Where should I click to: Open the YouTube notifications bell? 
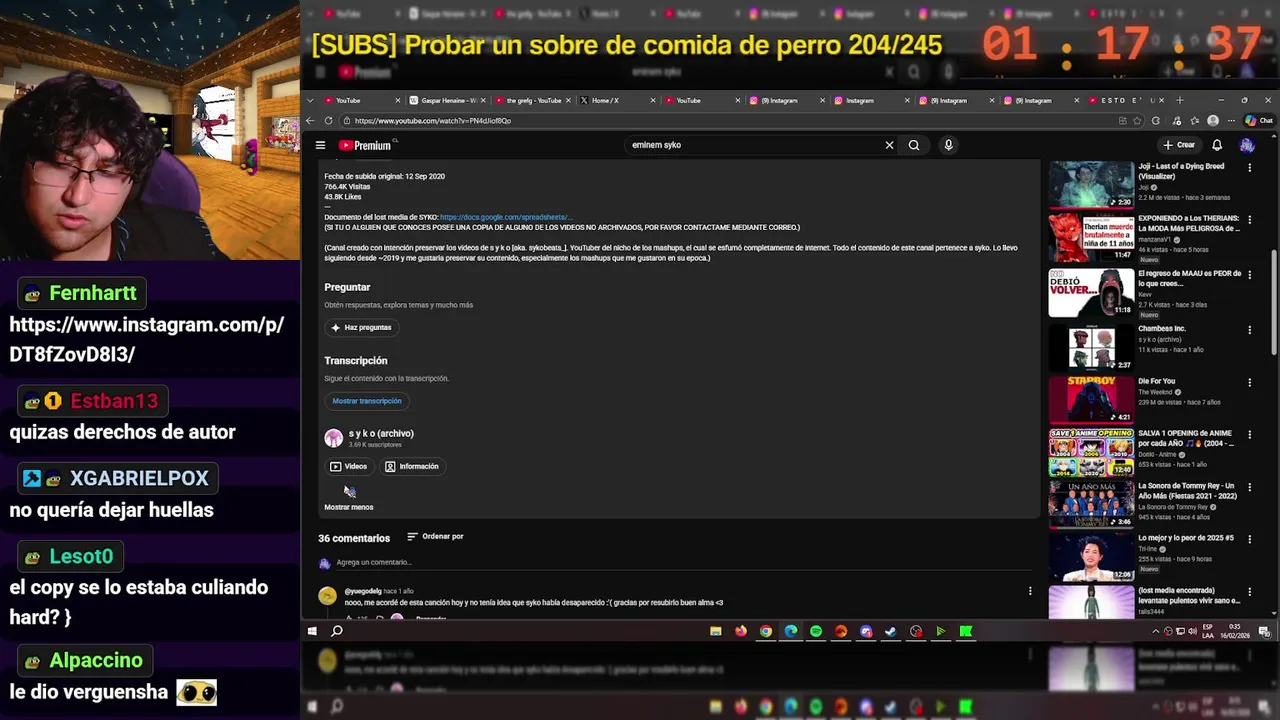coord(1217,145)
